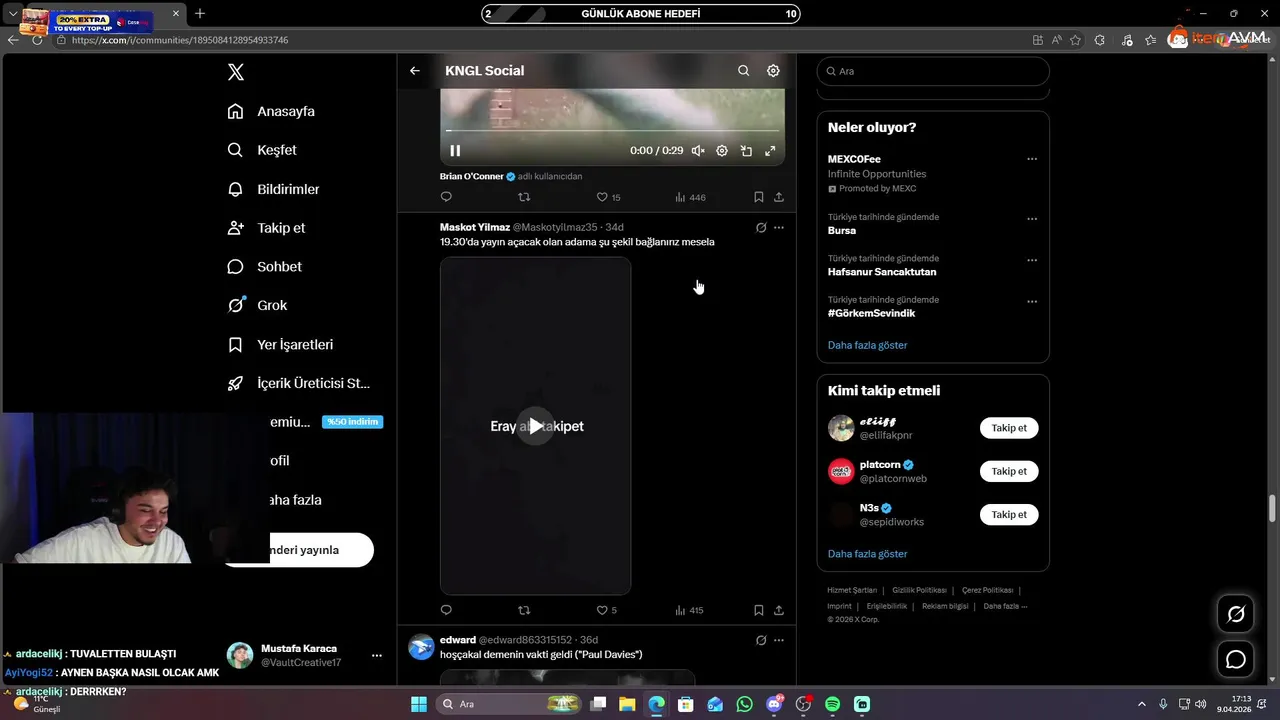This screenshot has height=720, width=1280.
Task: Follow platcorn with Takip et
Action: tap(1009, 471)
